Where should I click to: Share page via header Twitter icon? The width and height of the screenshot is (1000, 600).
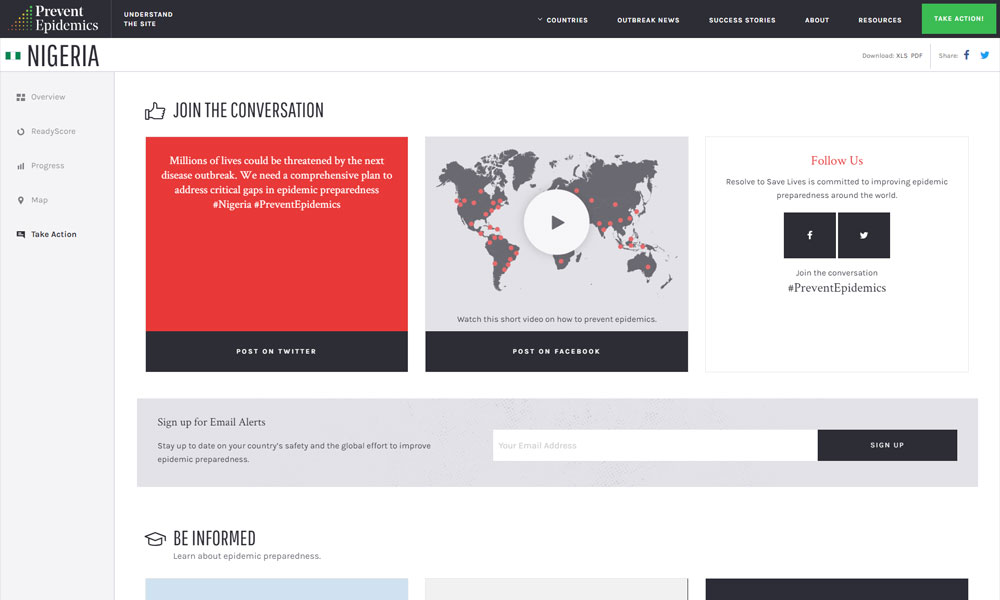(985, 56)
